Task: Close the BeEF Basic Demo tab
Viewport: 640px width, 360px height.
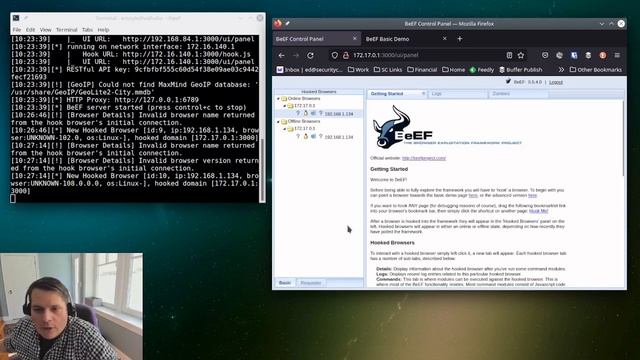Action: click(444, 38)
